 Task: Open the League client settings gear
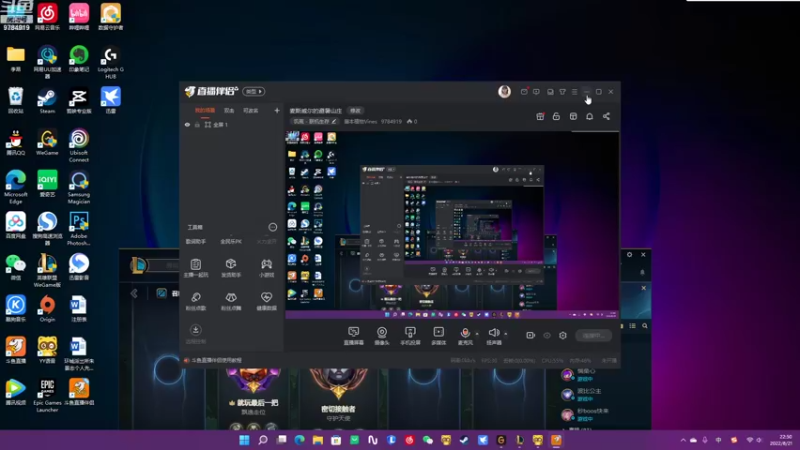pos(630,255)
